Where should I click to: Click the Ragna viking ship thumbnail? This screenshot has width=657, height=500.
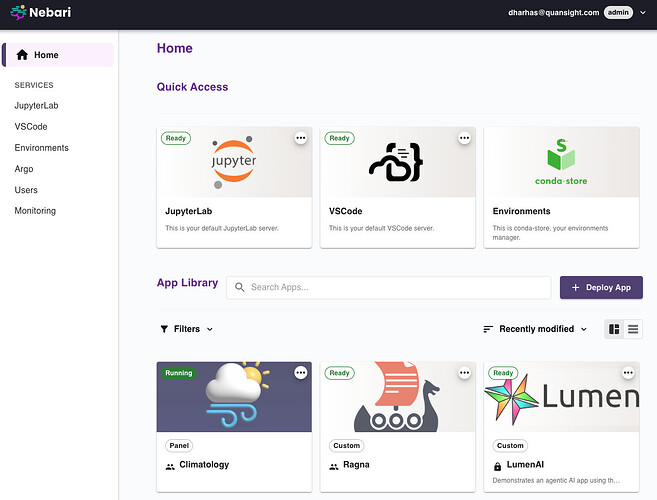[398, 397]
